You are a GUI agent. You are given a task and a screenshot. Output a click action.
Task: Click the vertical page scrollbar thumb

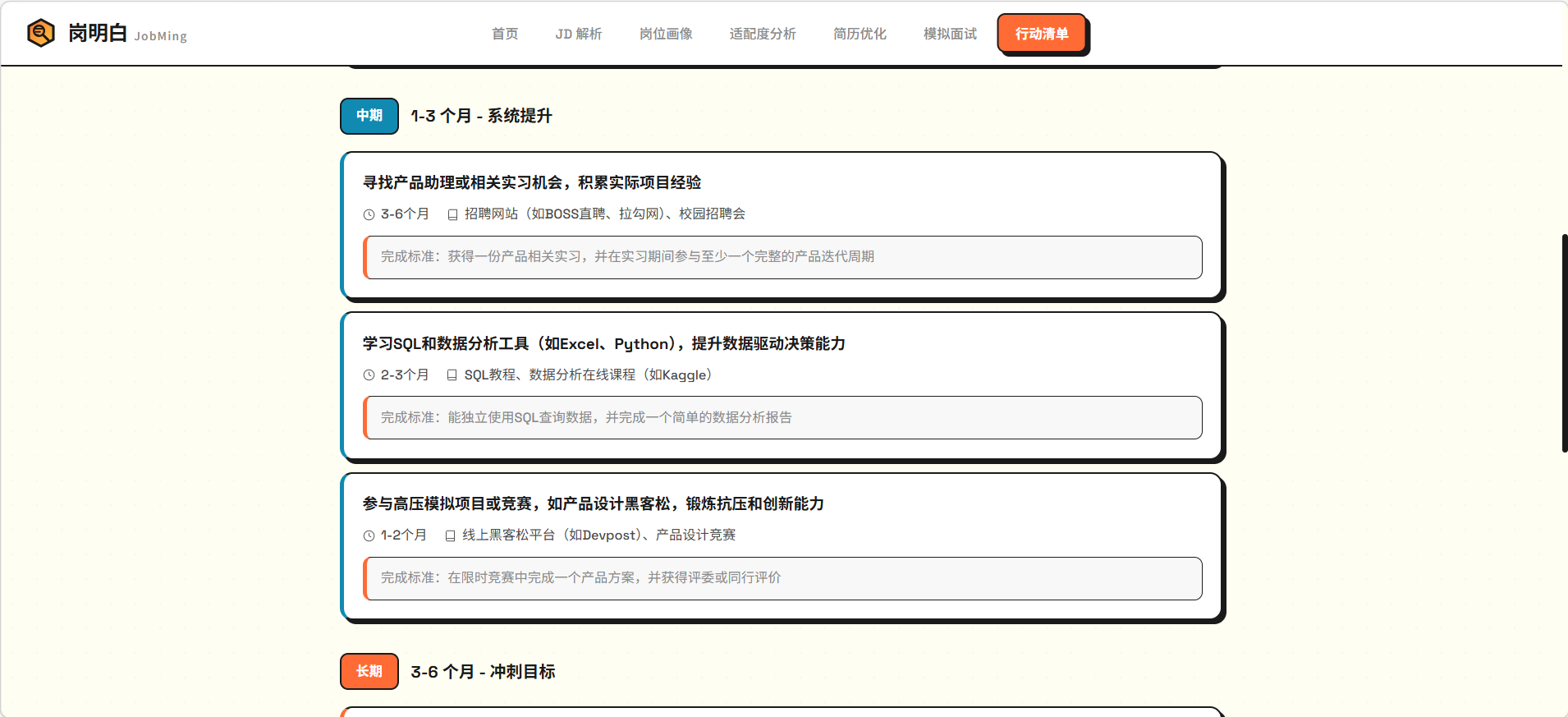1564,342
